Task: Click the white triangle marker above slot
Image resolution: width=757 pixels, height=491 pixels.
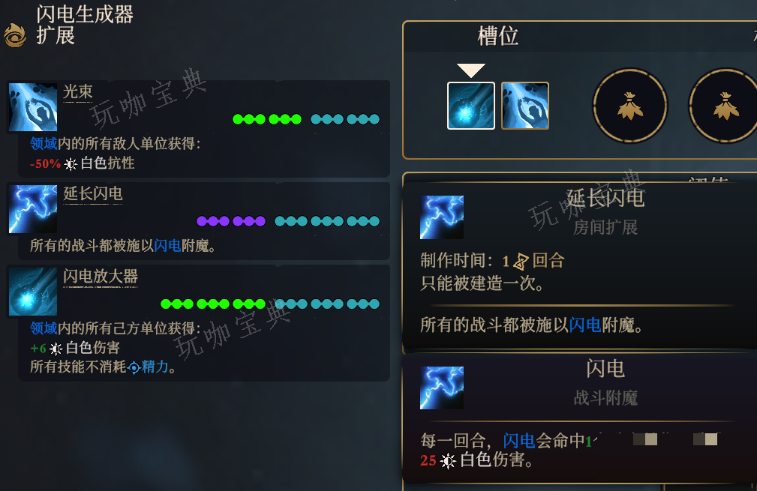Action: [471, 70]
